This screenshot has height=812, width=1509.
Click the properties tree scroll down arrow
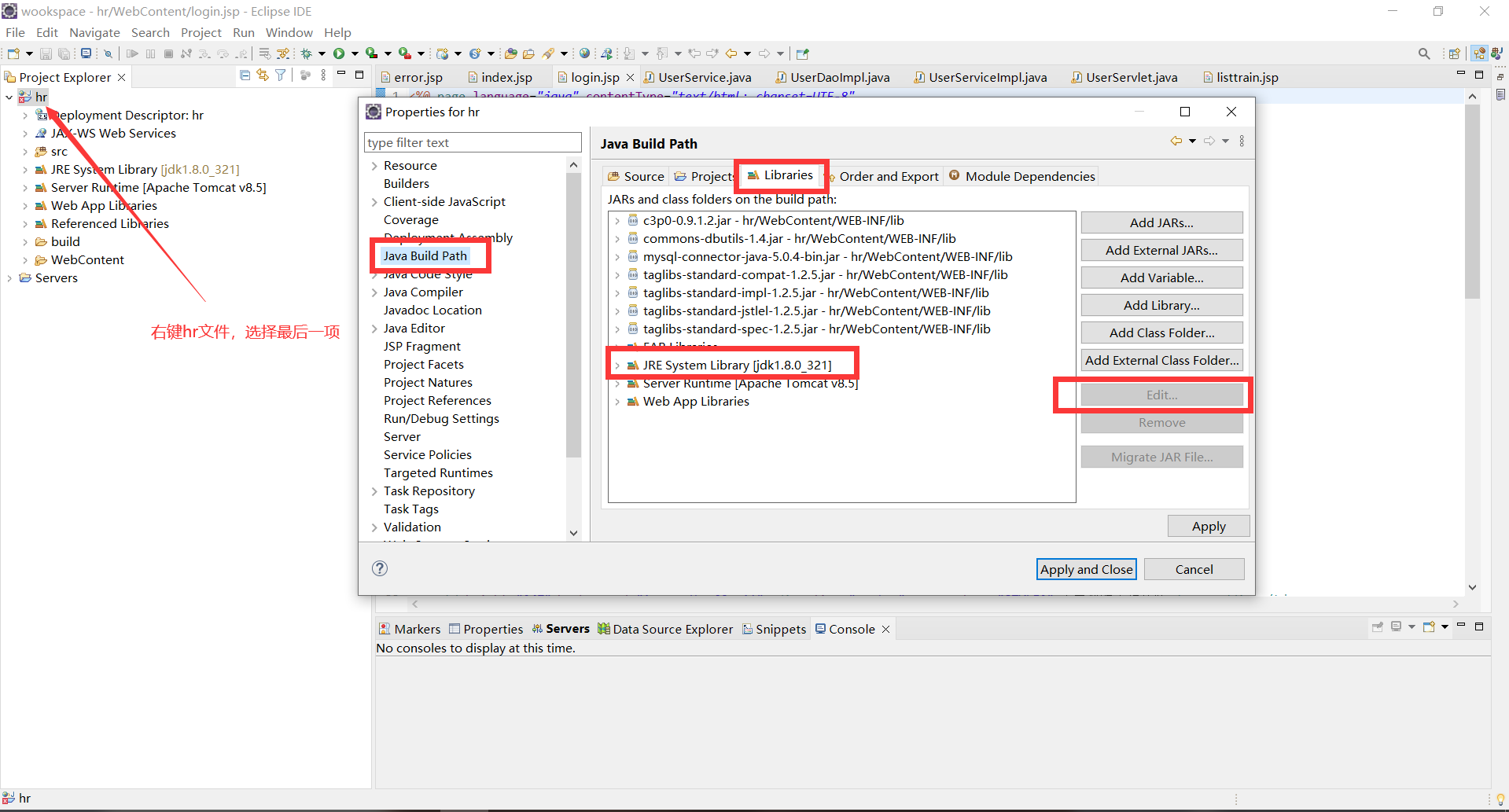coord(573,533)
